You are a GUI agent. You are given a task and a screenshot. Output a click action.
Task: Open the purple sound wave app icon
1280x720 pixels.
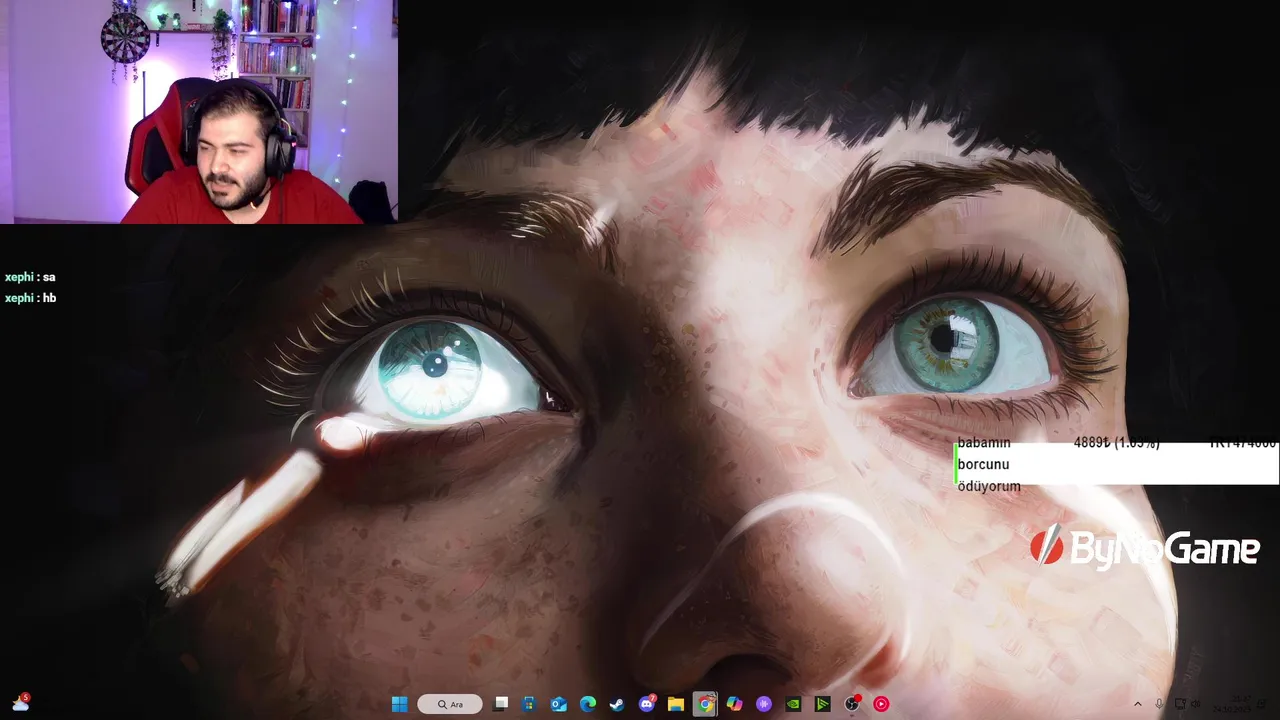pyautogui.click(x=764, y=704)
